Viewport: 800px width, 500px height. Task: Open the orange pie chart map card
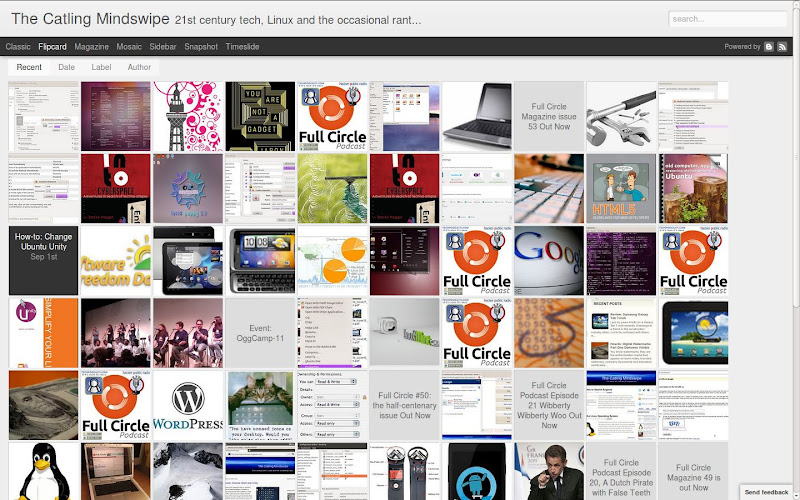click(333, 261)
